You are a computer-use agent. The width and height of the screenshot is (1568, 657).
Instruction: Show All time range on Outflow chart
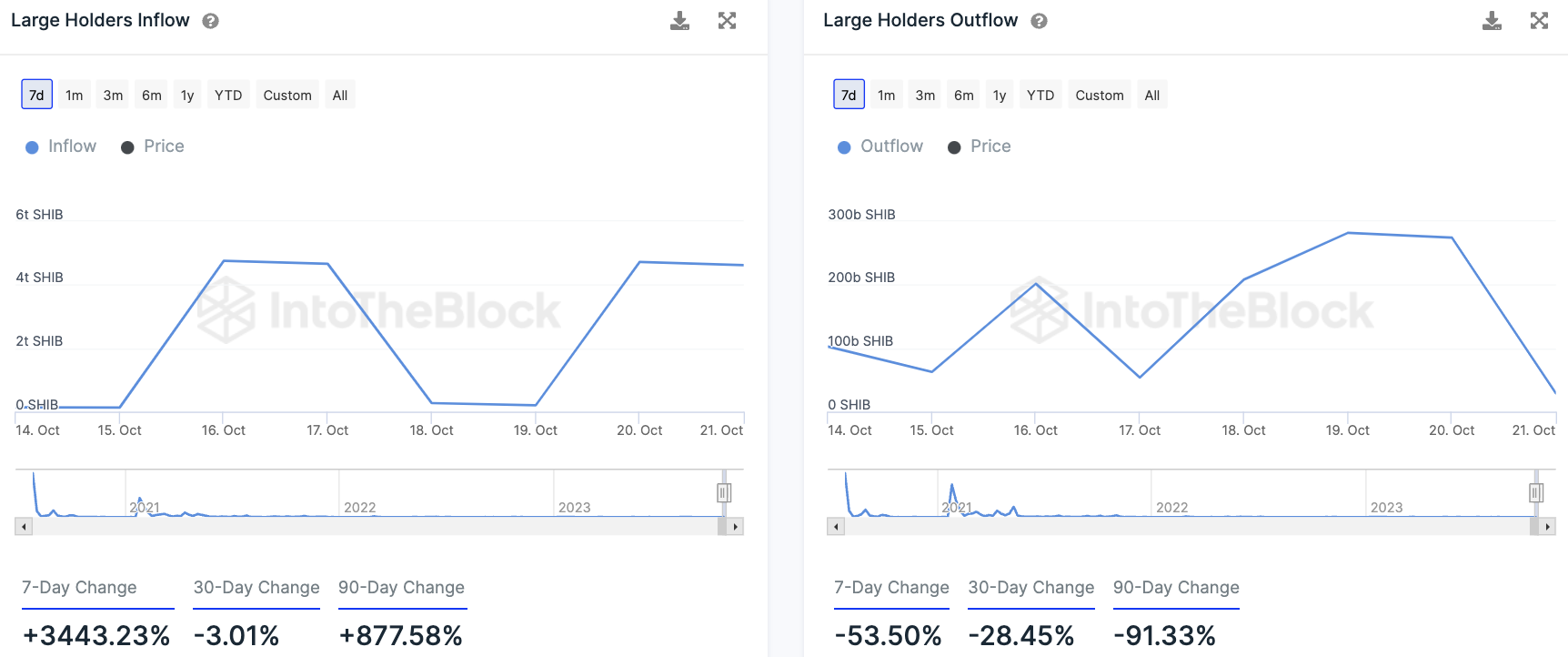point(1151,96)
